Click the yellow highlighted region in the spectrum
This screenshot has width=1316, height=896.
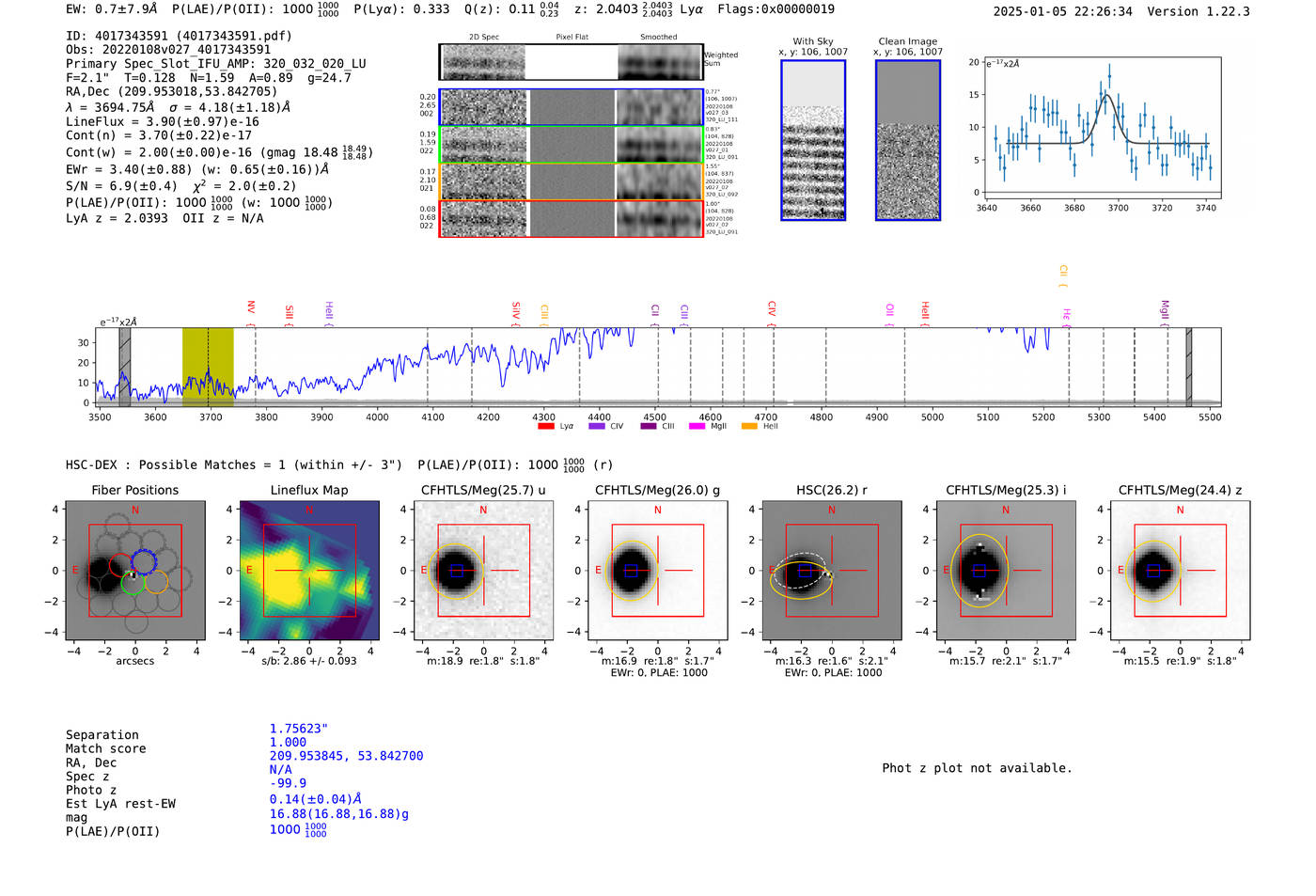208,366
